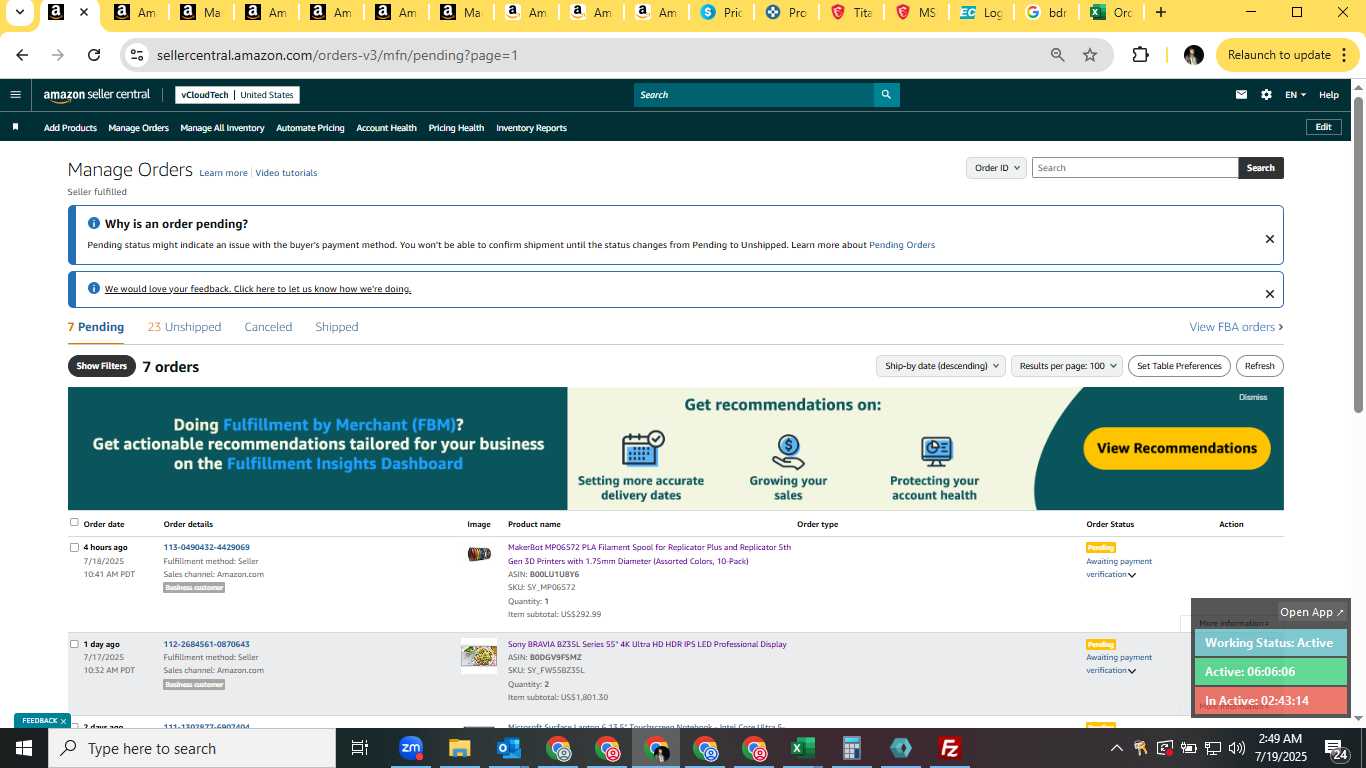Image resolution: width=1366 pixels, height=768 pixels.
Task: Click the Task View taskbar icon
Action: tap(360, 748)
